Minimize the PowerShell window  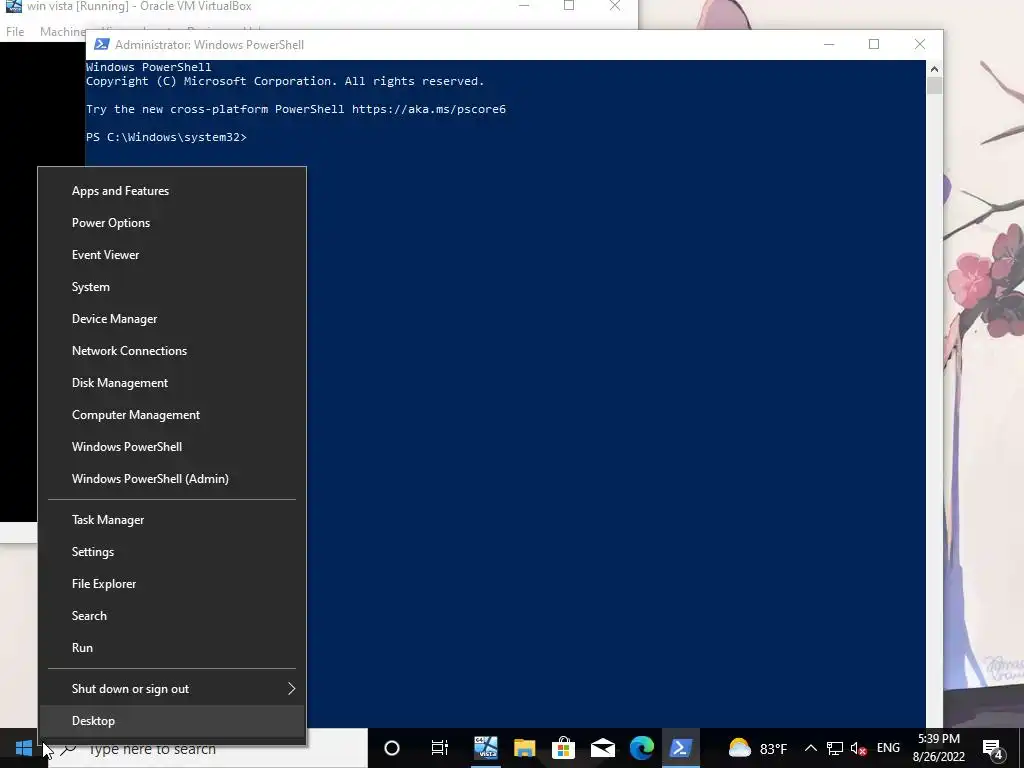pos(829,44)
